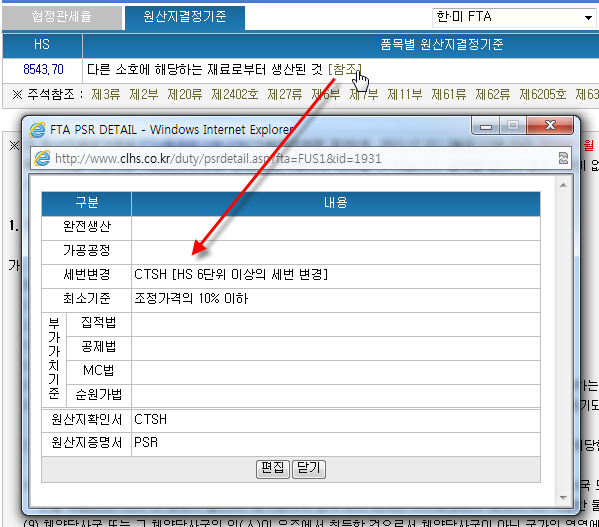Click the popup scrollbar down arrow
Screen dimensions: 599x527
click(x=563, y=497)
